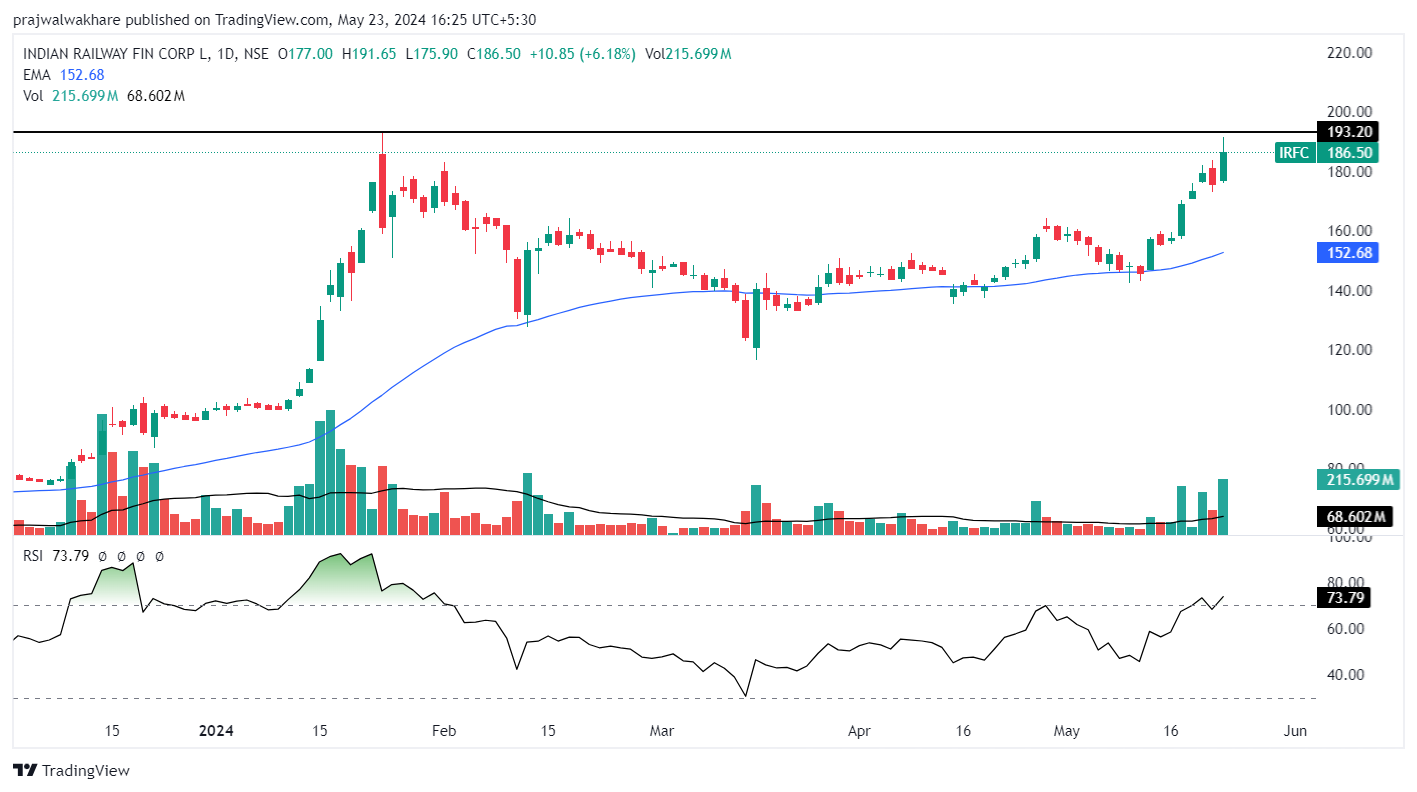Click the 68.602M value in Vol legend
Screen dimensions: 1417x792
(156, 96)
